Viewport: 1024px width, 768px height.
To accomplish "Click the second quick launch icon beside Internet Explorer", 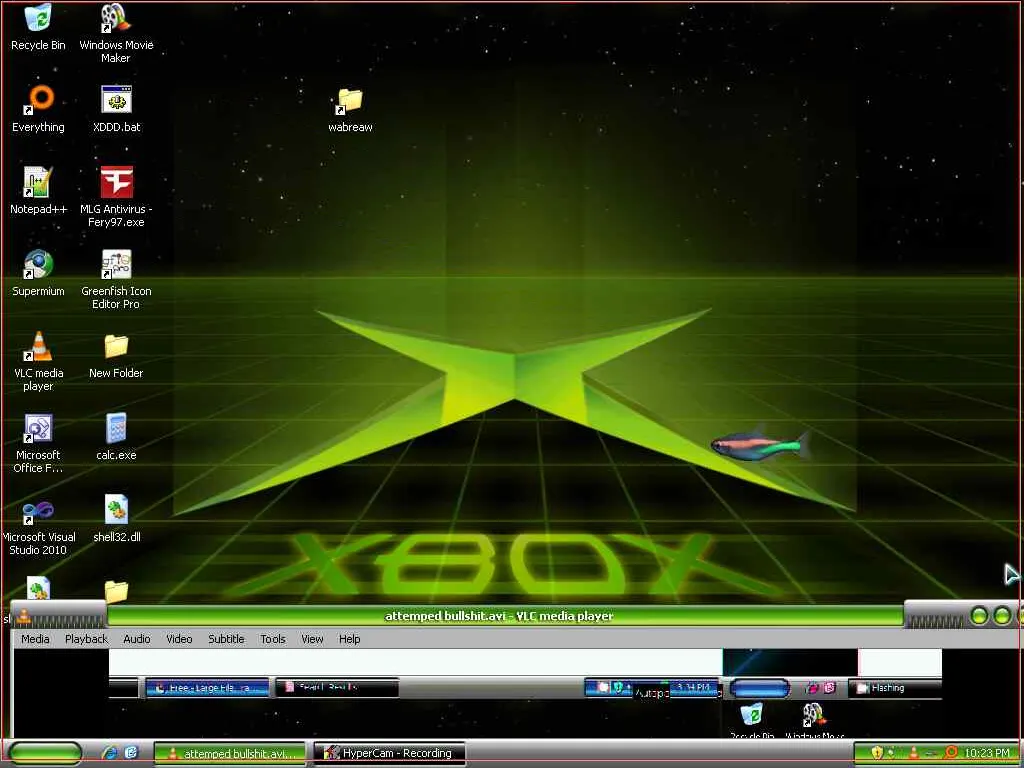I will (x=131, y=752).
